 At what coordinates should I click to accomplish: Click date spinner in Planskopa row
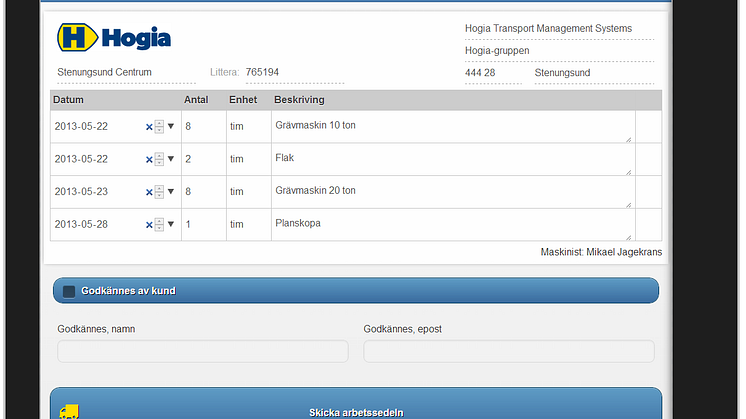pos(159,224)
